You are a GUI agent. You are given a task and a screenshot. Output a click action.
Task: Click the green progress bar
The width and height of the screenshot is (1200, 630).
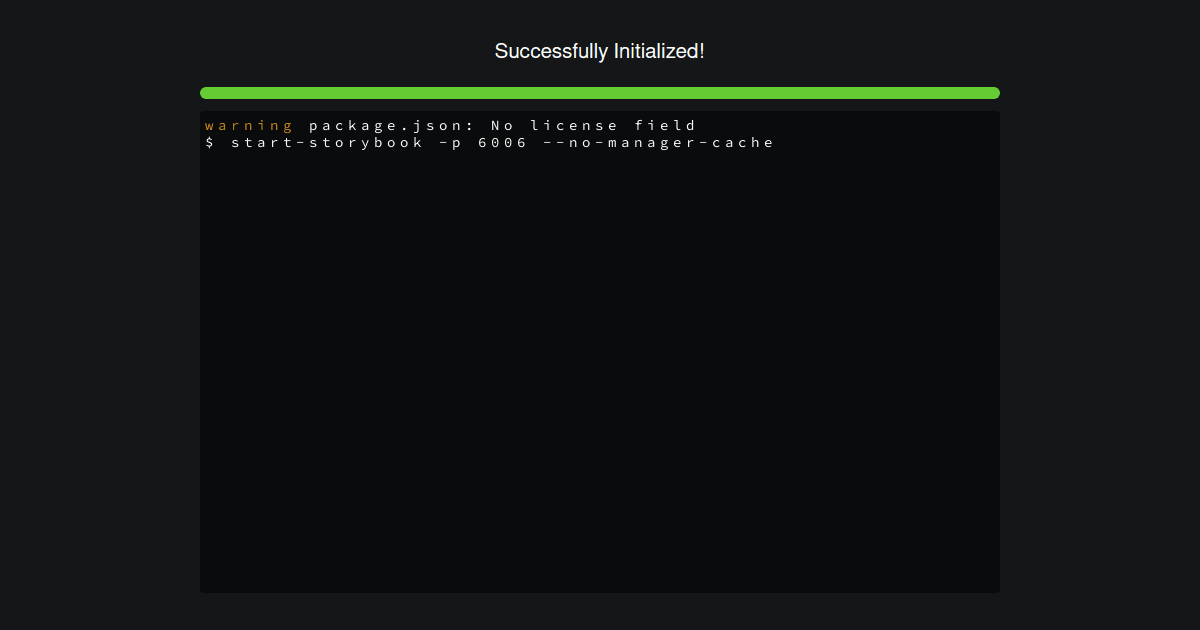600,93
